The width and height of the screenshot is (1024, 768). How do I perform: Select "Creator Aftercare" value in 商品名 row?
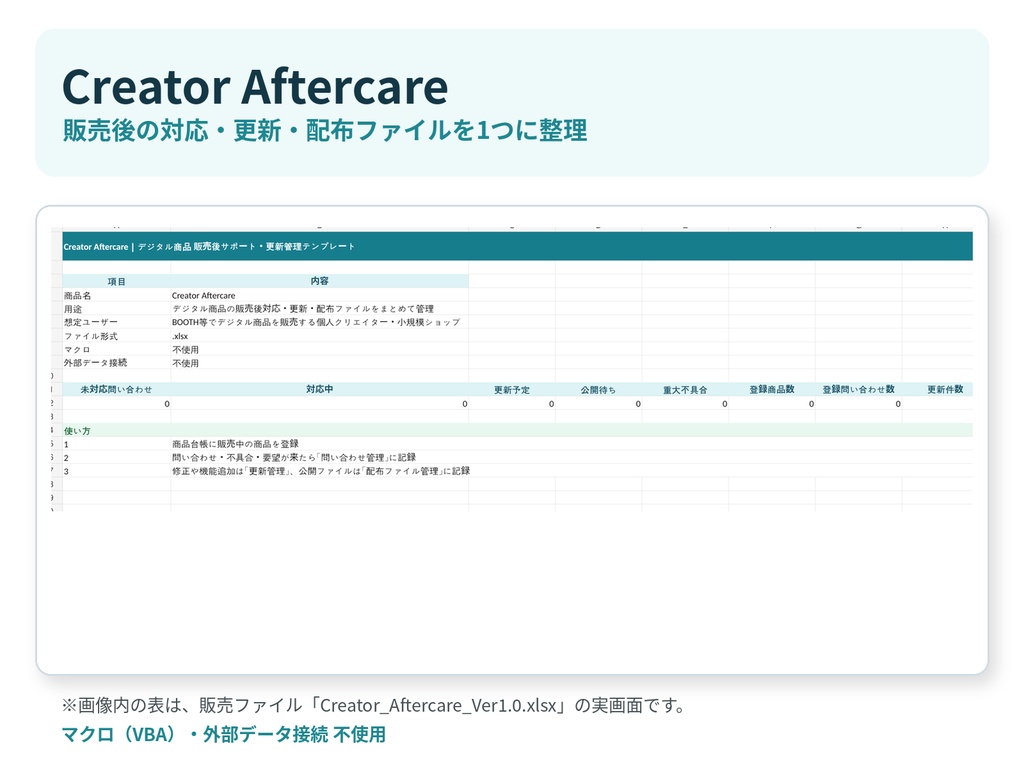(319, 295)
